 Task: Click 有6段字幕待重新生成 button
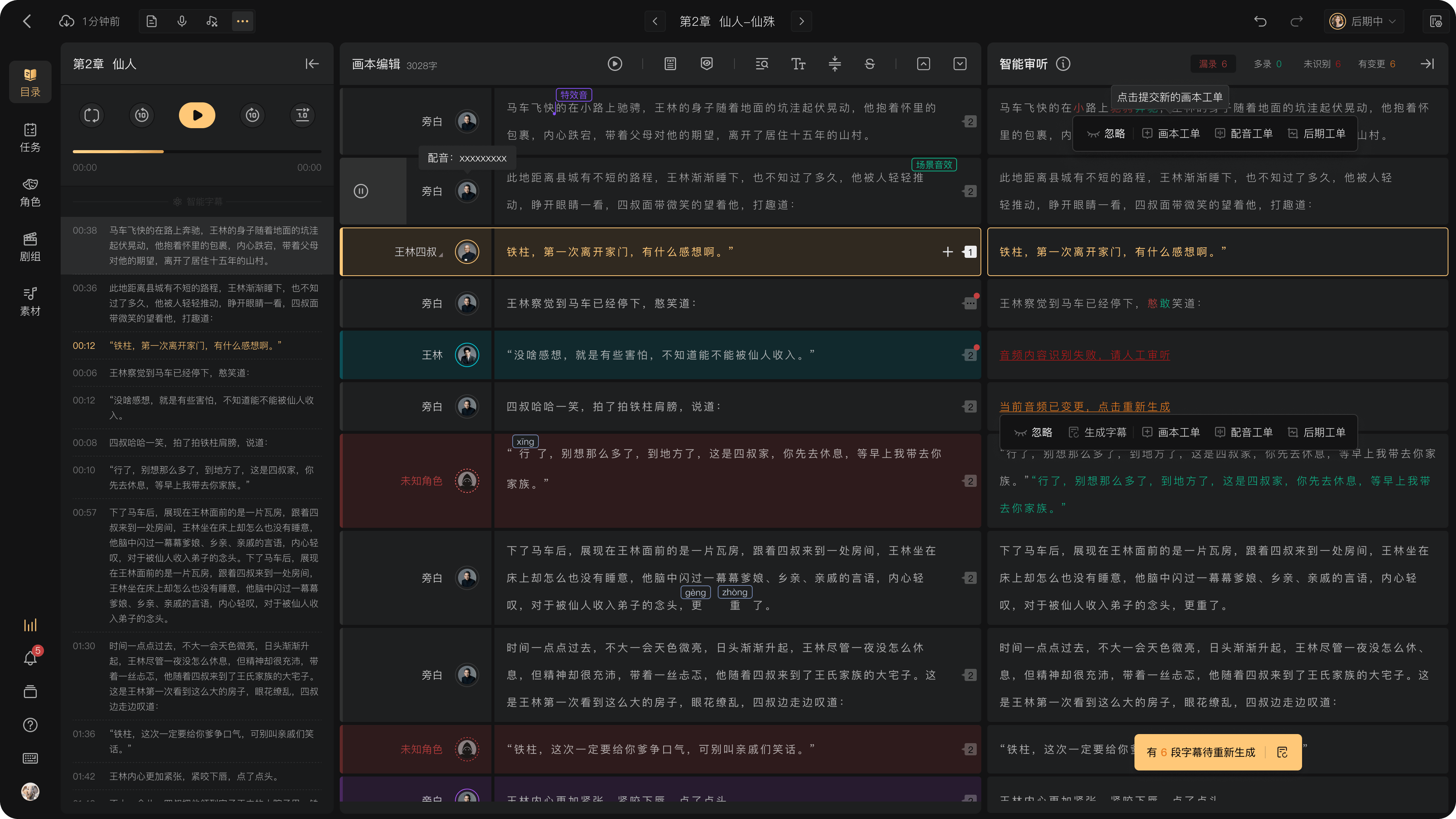click(x=1218, y=752)
